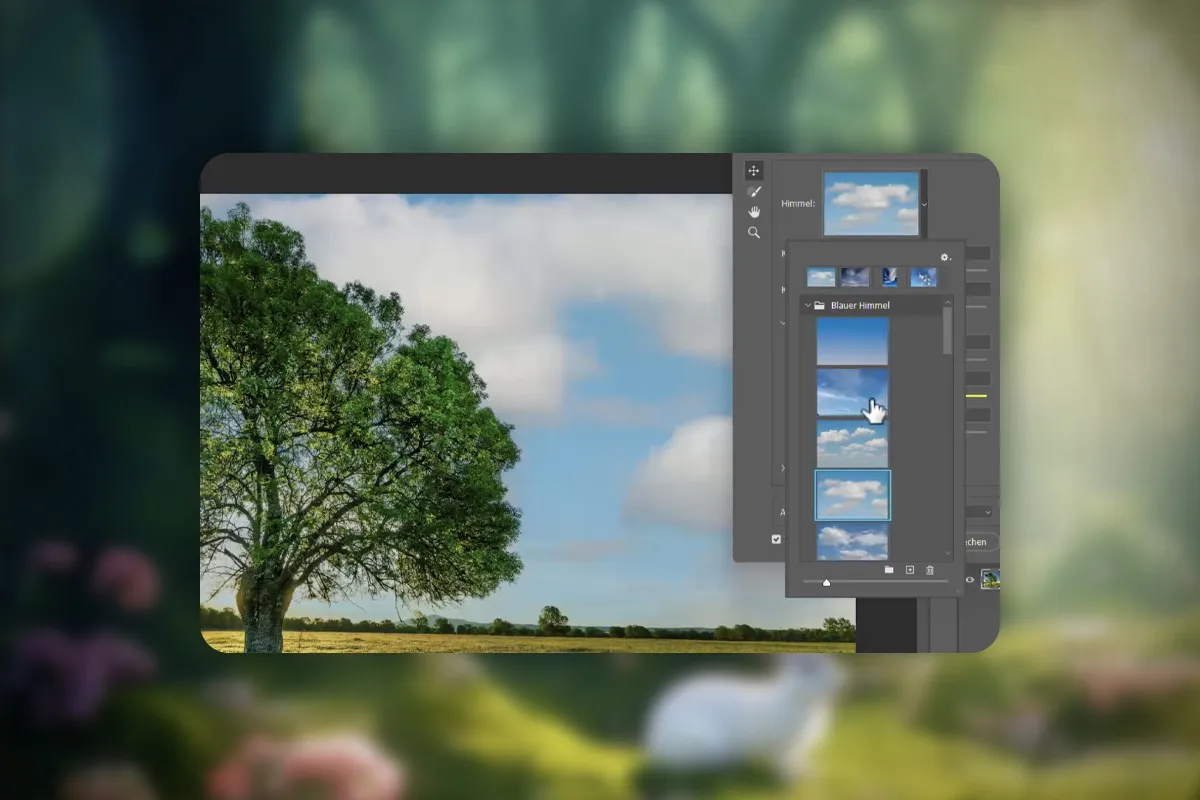Expand the right-pointing arrow section in the dialog
1200x800 pixels.
pyautogui.click(x=782, y=468)
